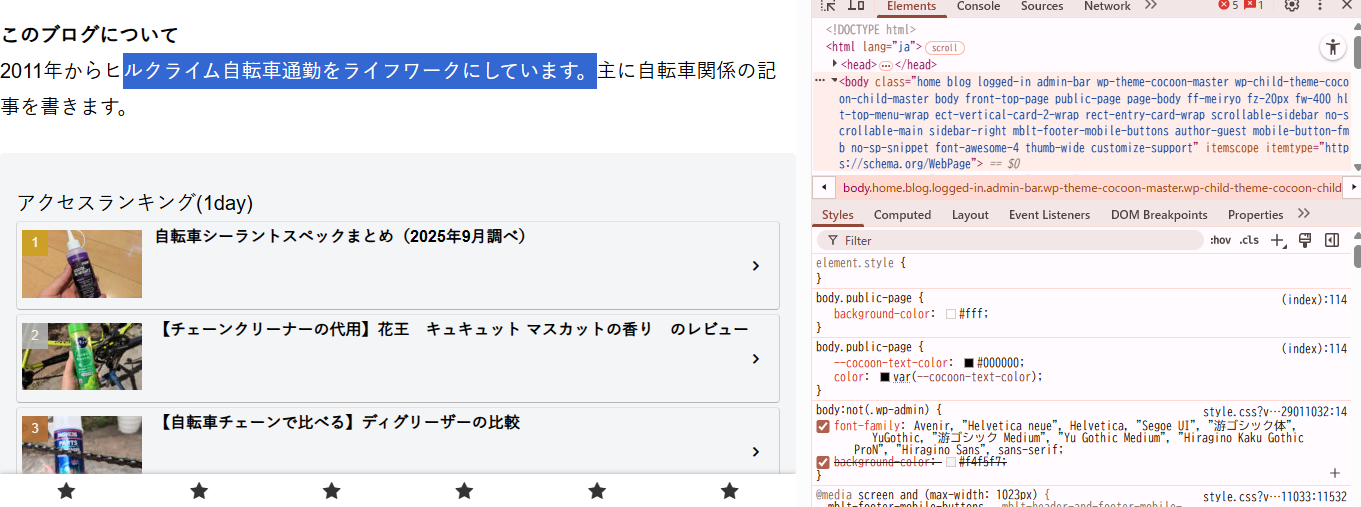The width and height of the screenshot is (1361, 507).
Task: Click the second star button in footer
Action: point(199,491)
